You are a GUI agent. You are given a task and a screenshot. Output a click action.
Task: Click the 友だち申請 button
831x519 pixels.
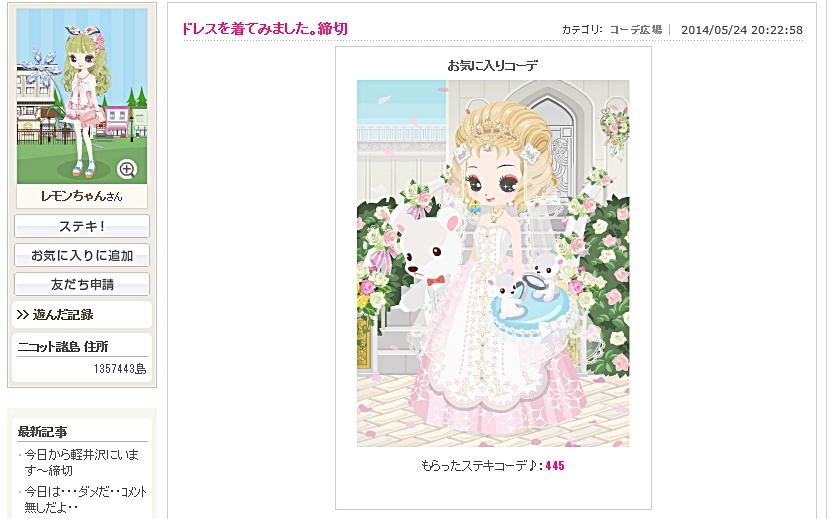82,284
